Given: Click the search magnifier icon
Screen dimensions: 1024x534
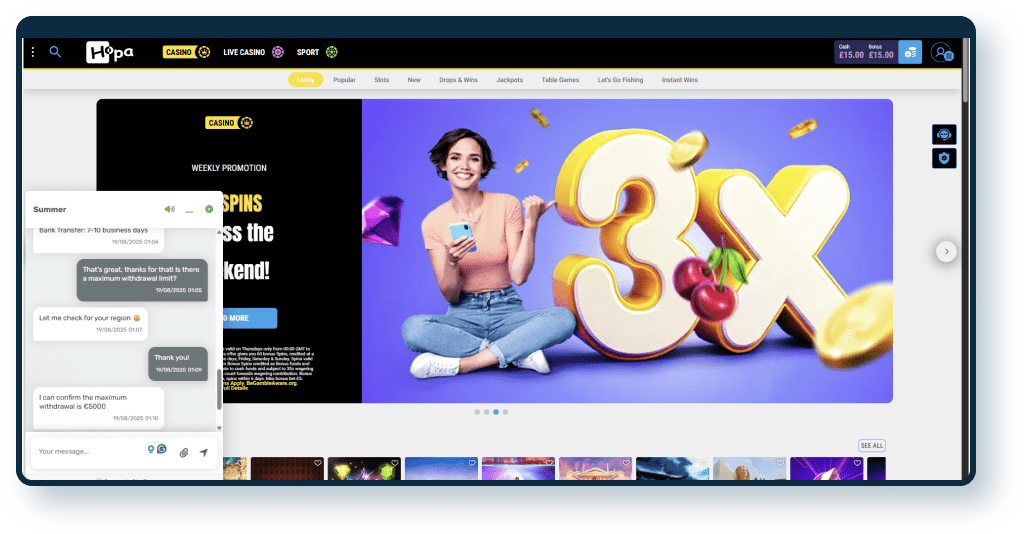Looking at the screenshot, I should point(55,52).
